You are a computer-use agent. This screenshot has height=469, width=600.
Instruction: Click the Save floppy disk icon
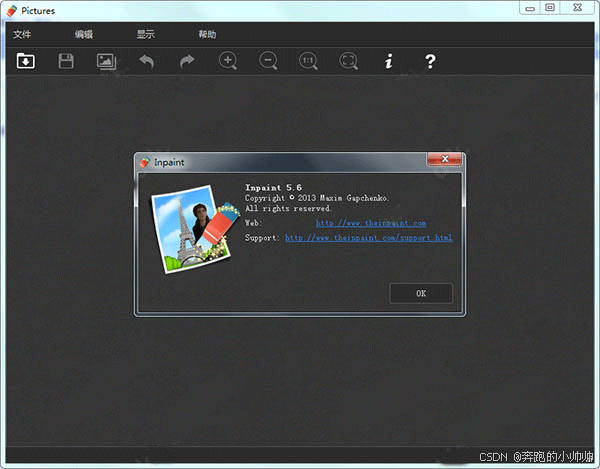66,61
